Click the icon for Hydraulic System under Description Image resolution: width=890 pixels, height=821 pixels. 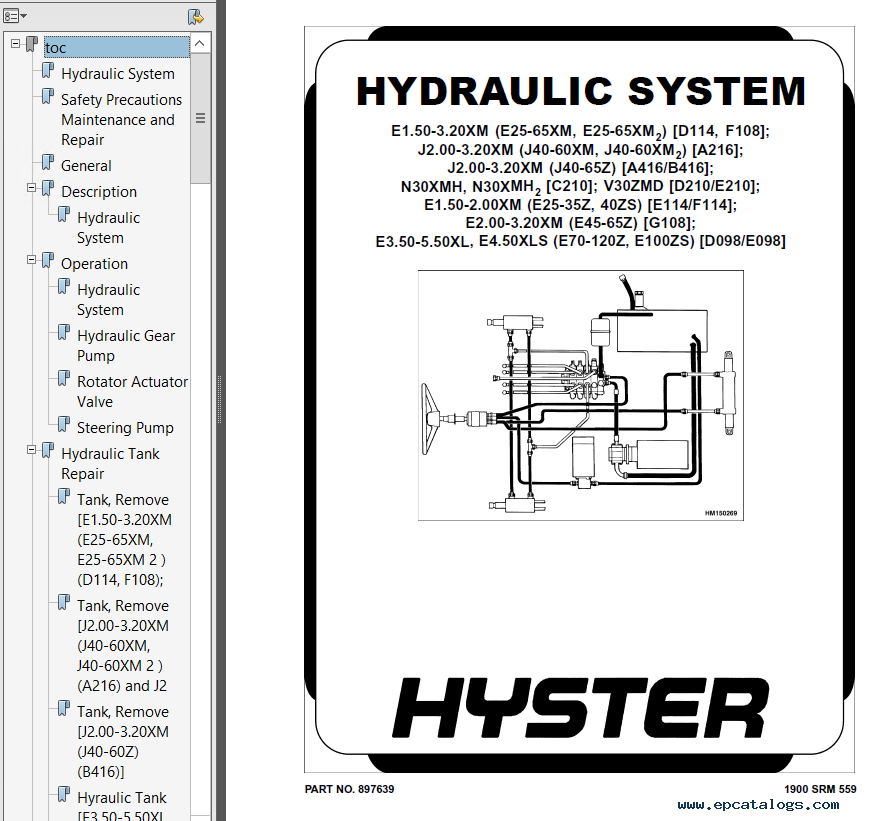point(64,214)
